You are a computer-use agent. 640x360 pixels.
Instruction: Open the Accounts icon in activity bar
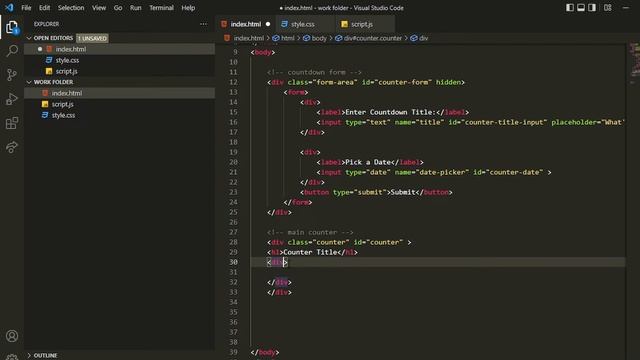(x=12, y=336)
